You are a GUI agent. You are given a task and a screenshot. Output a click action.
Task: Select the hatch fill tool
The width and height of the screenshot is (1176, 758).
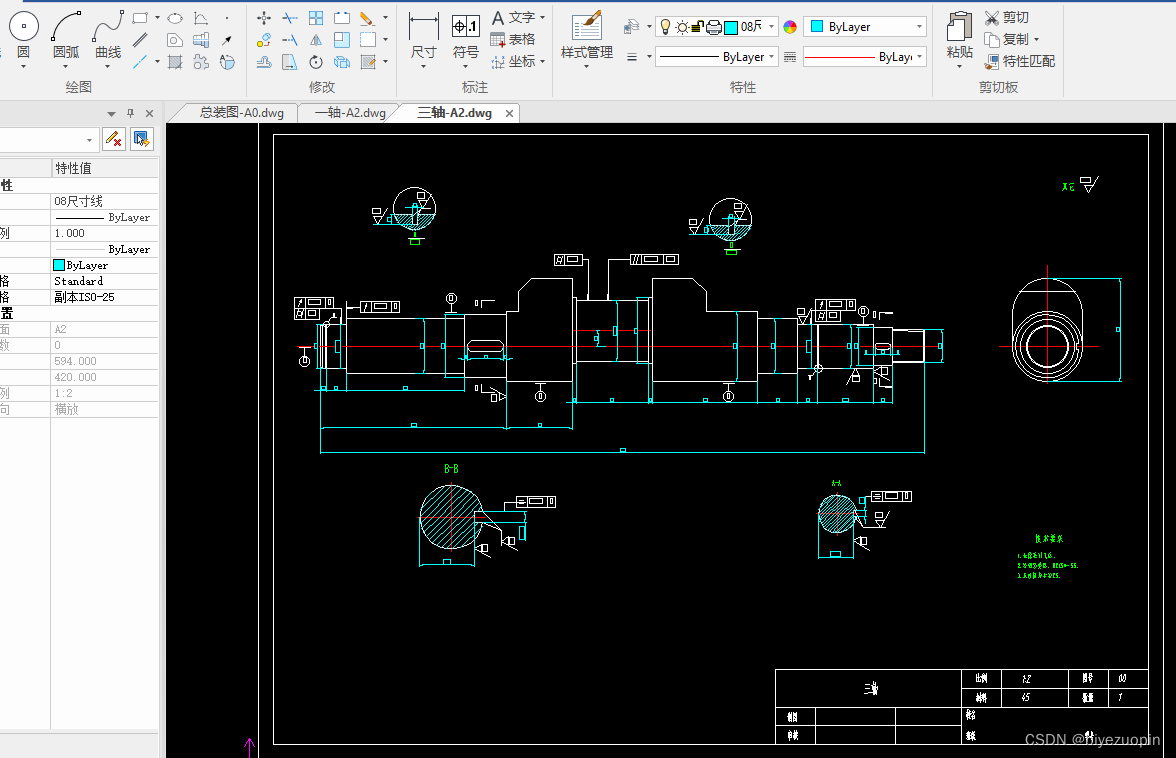(175, 61)
